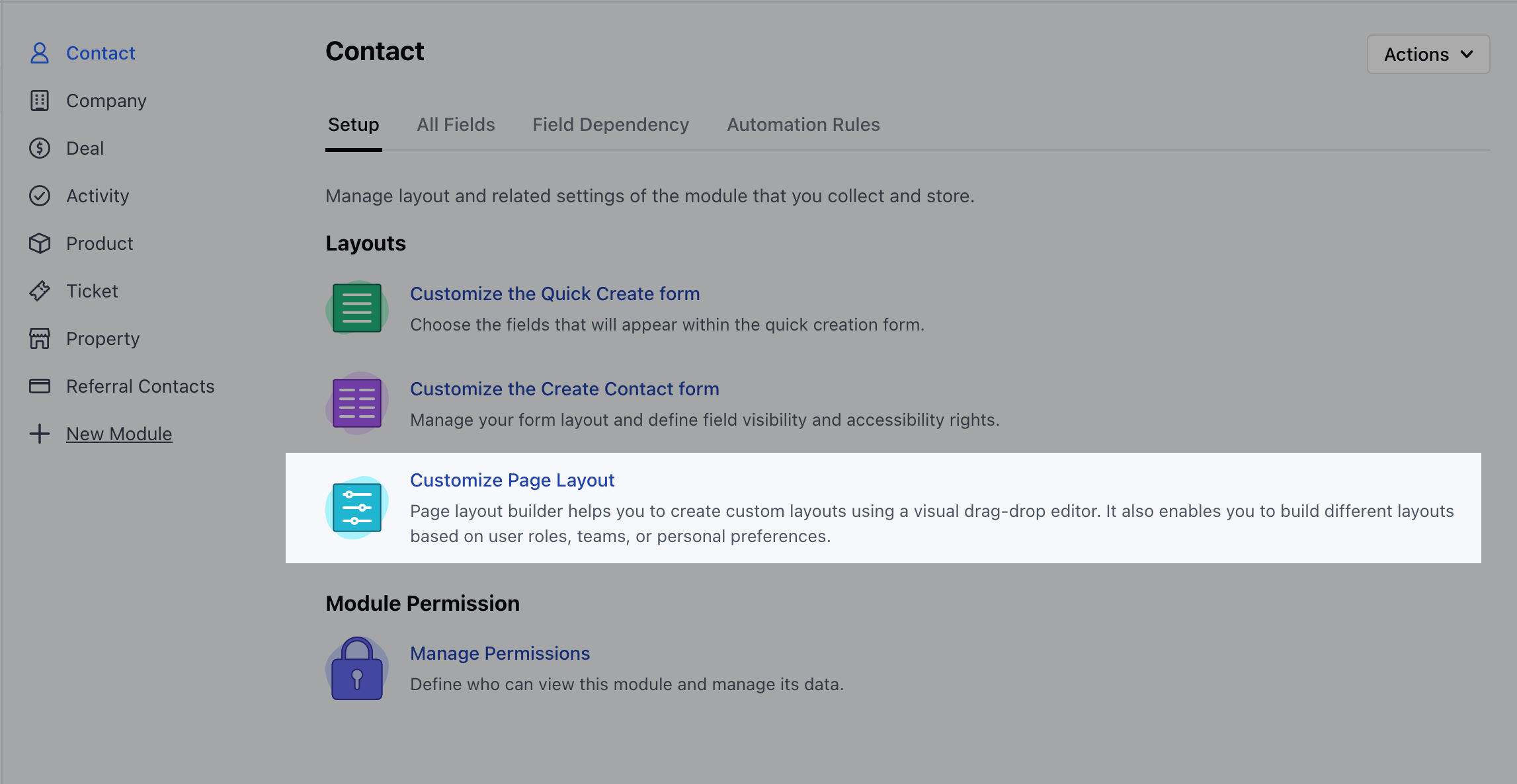Click the plus icon beside New Module
This screenshot has height=784, width=1517.
(x=40, y=434)
